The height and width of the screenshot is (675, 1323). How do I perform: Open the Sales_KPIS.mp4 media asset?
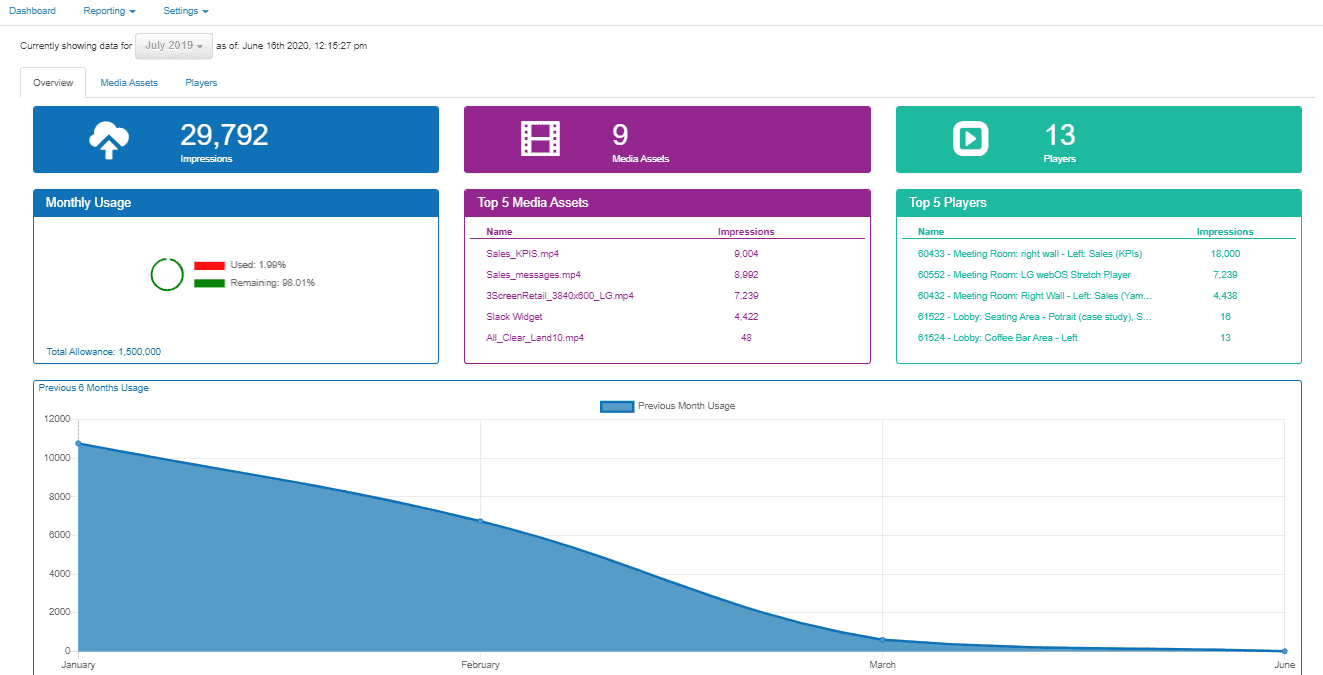[522, 254]
